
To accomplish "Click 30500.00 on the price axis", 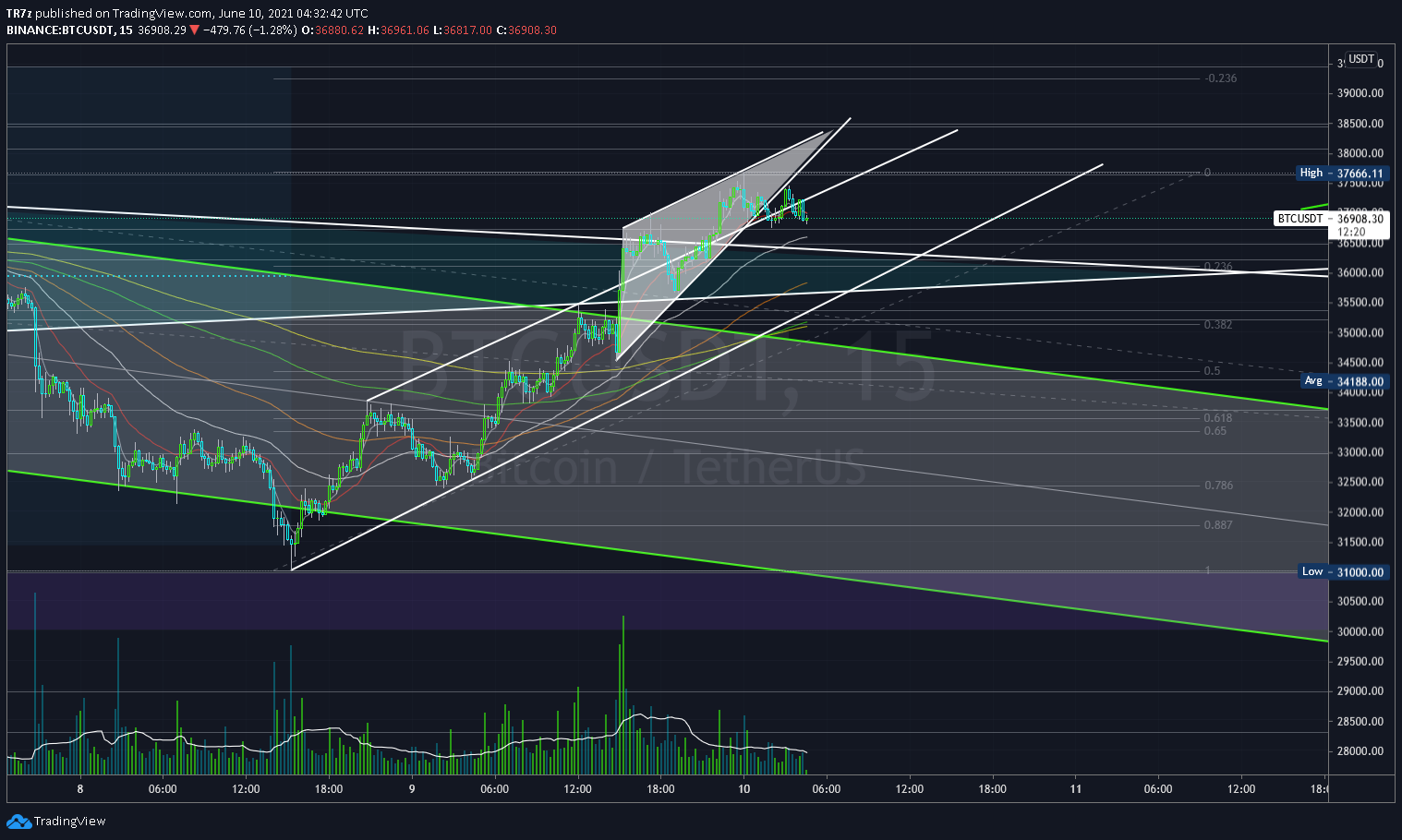I will pos(1360,602).
